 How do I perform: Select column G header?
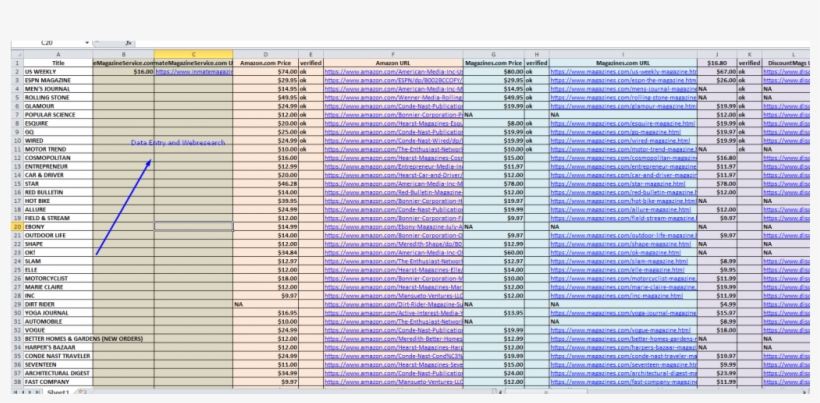[x=494, y=54]
